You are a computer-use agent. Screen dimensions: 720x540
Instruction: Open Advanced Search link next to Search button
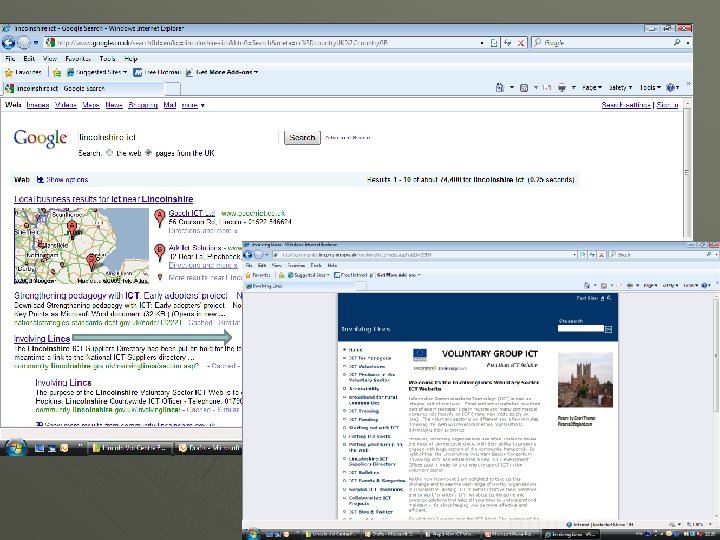click(x=348, y=138)
